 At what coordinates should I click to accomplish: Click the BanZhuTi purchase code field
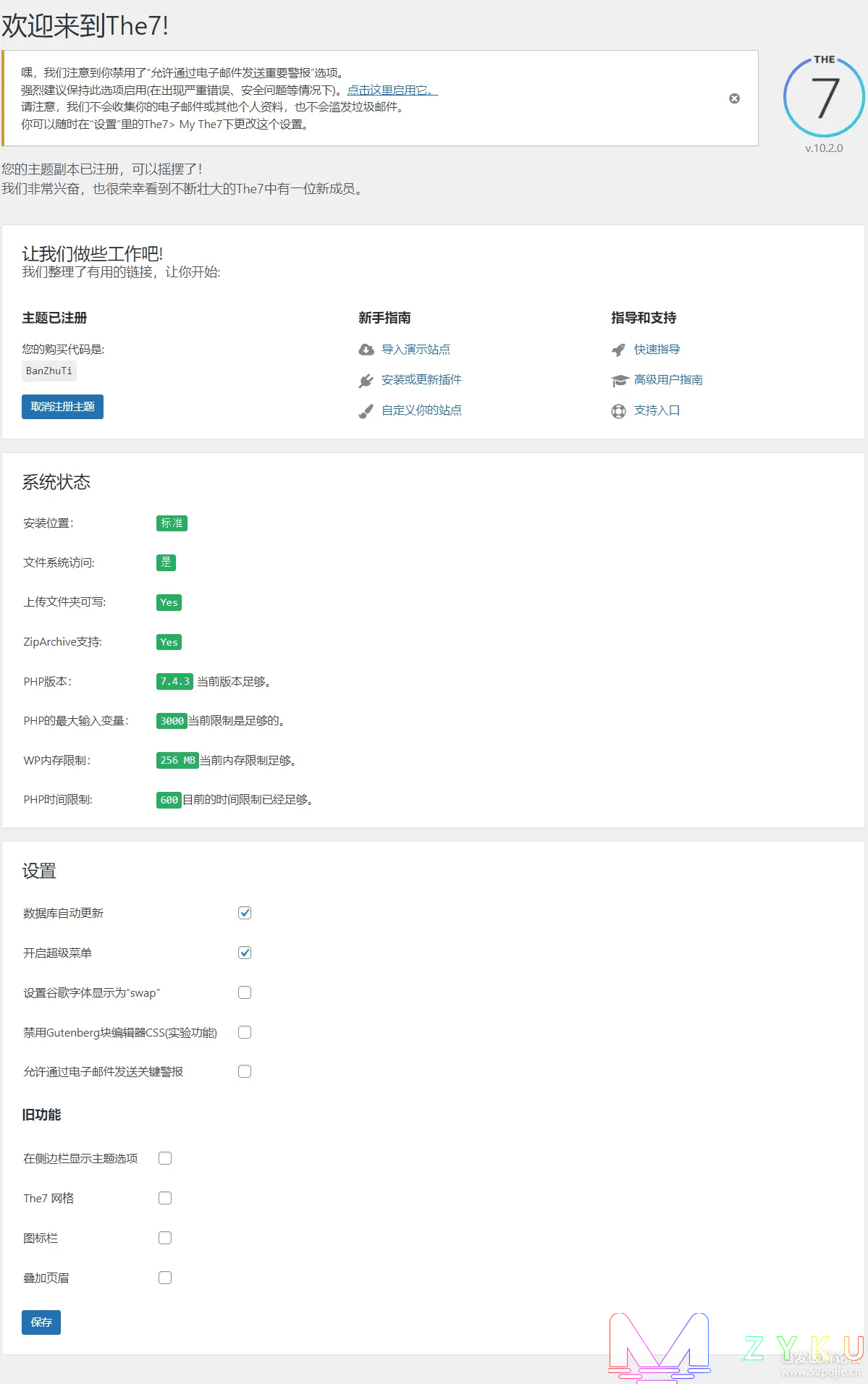tap(49, 371)
